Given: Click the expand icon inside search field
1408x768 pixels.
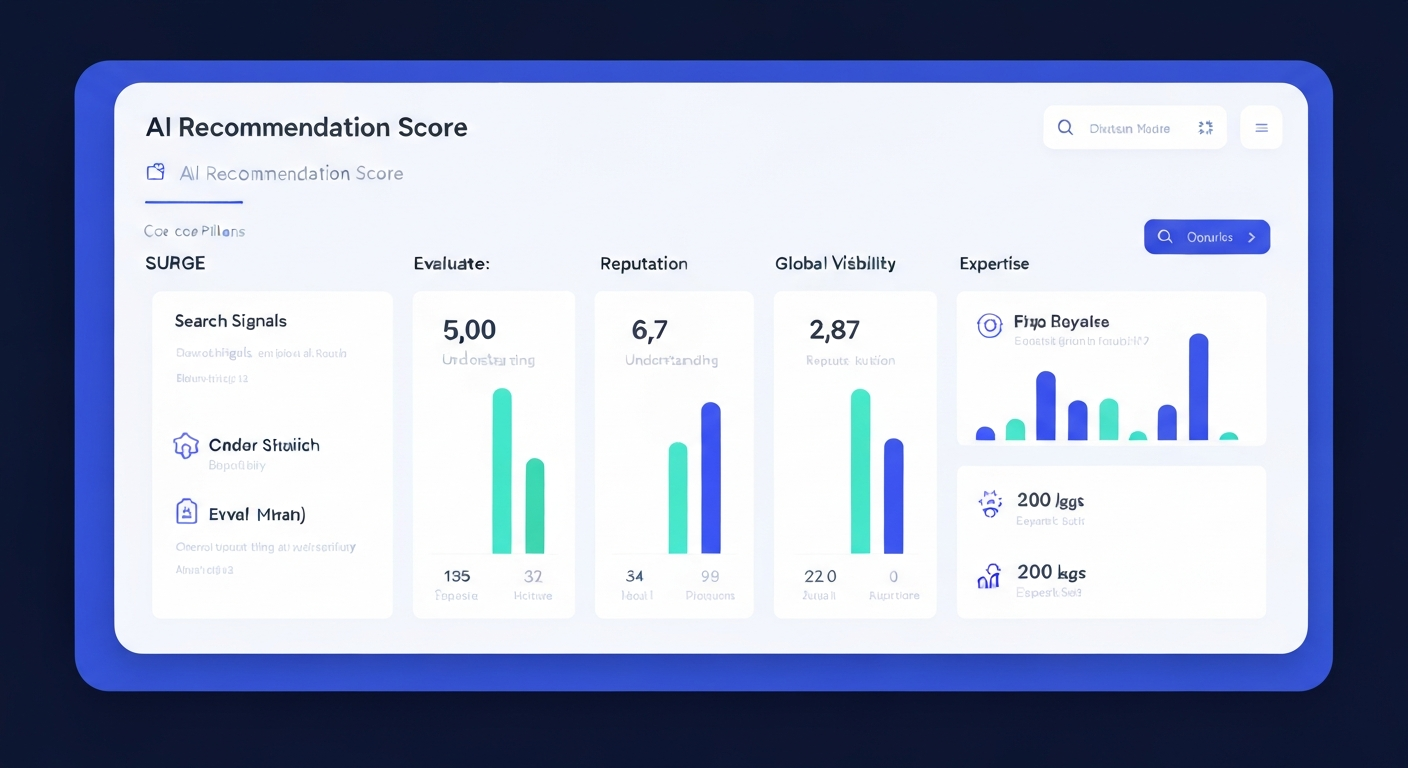Looking at the screenshot, I should [1205, 128].
